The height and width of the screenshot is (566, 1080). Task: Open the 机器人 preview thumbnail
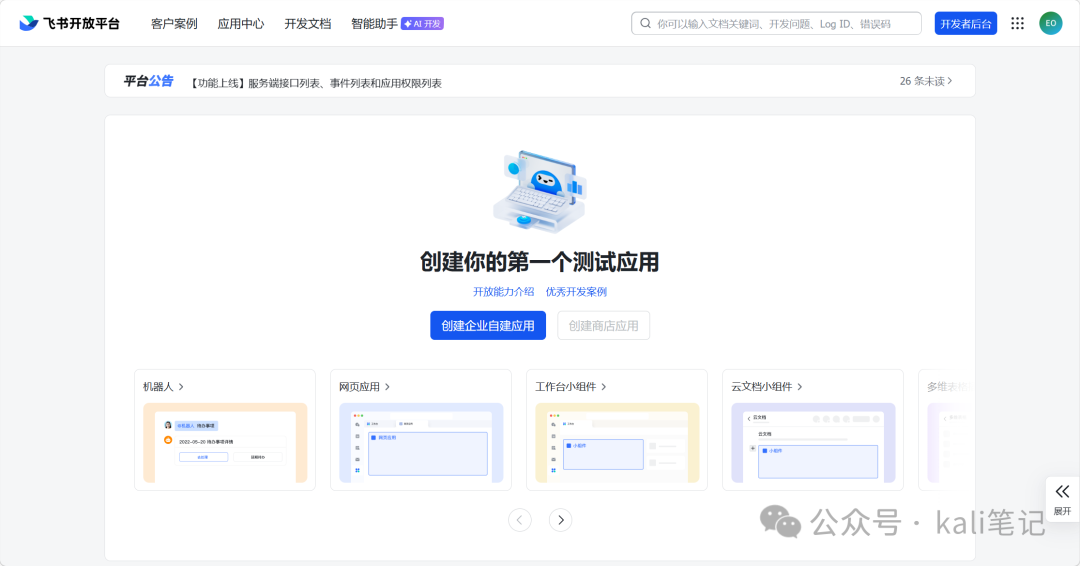225,443
